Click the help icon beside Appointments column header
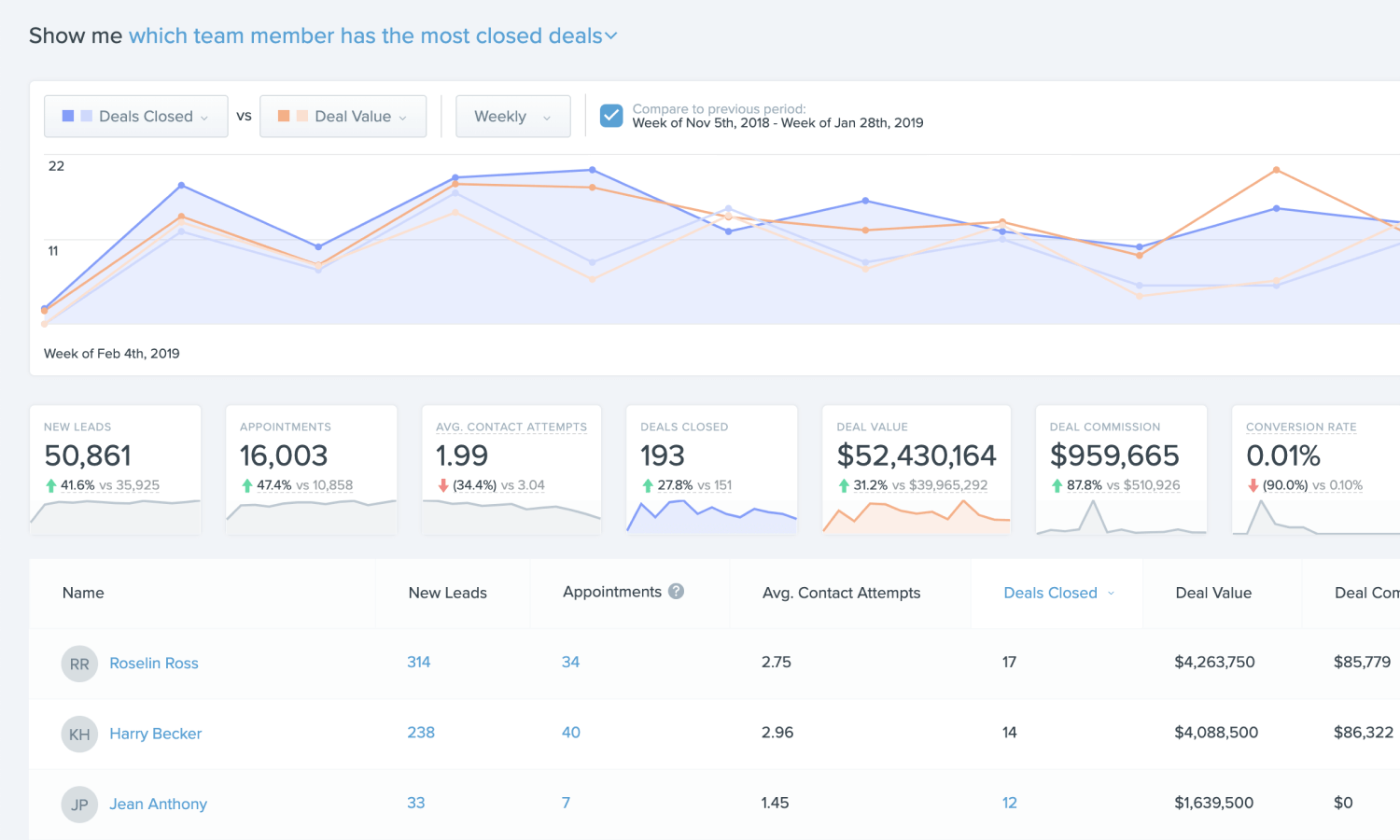1400x840 pixels. tap(677, 591)
